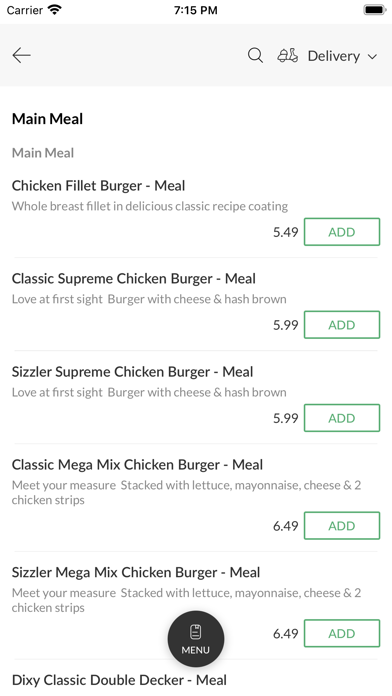Tap the bold Main Meal heading
Screen dimensions: 392x696
click(48, 119)
